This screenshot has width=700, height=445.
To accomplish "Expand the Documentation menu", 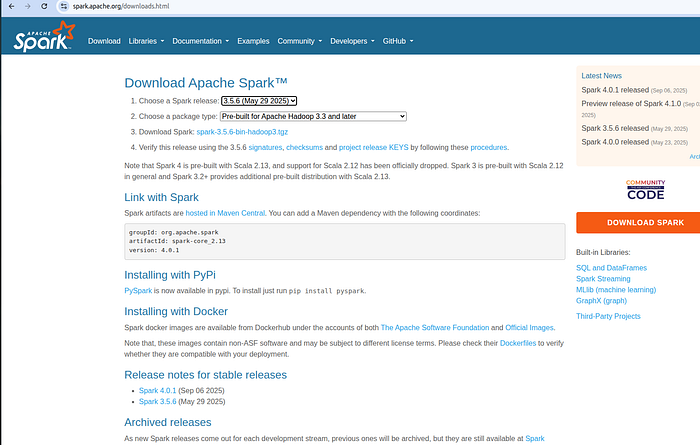I will [x=200, y=41].
